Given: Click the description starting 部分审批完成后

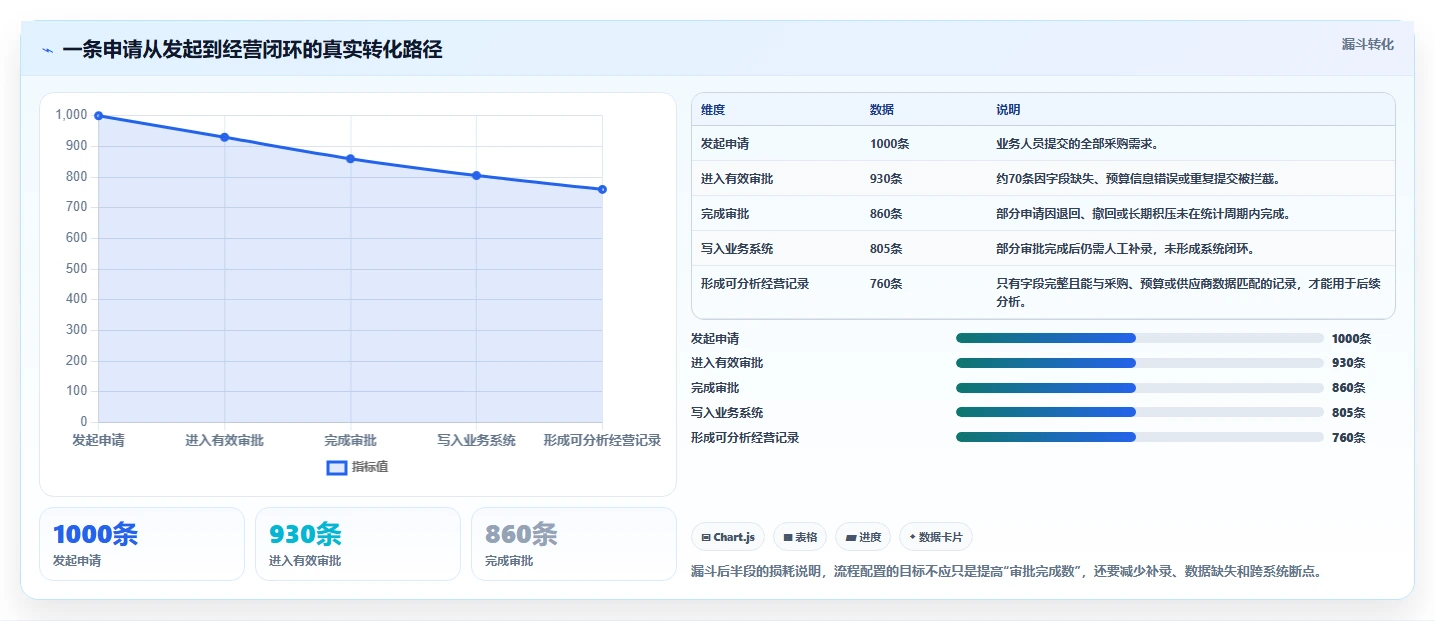Looking at the screenshot, I should coord(1125,249).
